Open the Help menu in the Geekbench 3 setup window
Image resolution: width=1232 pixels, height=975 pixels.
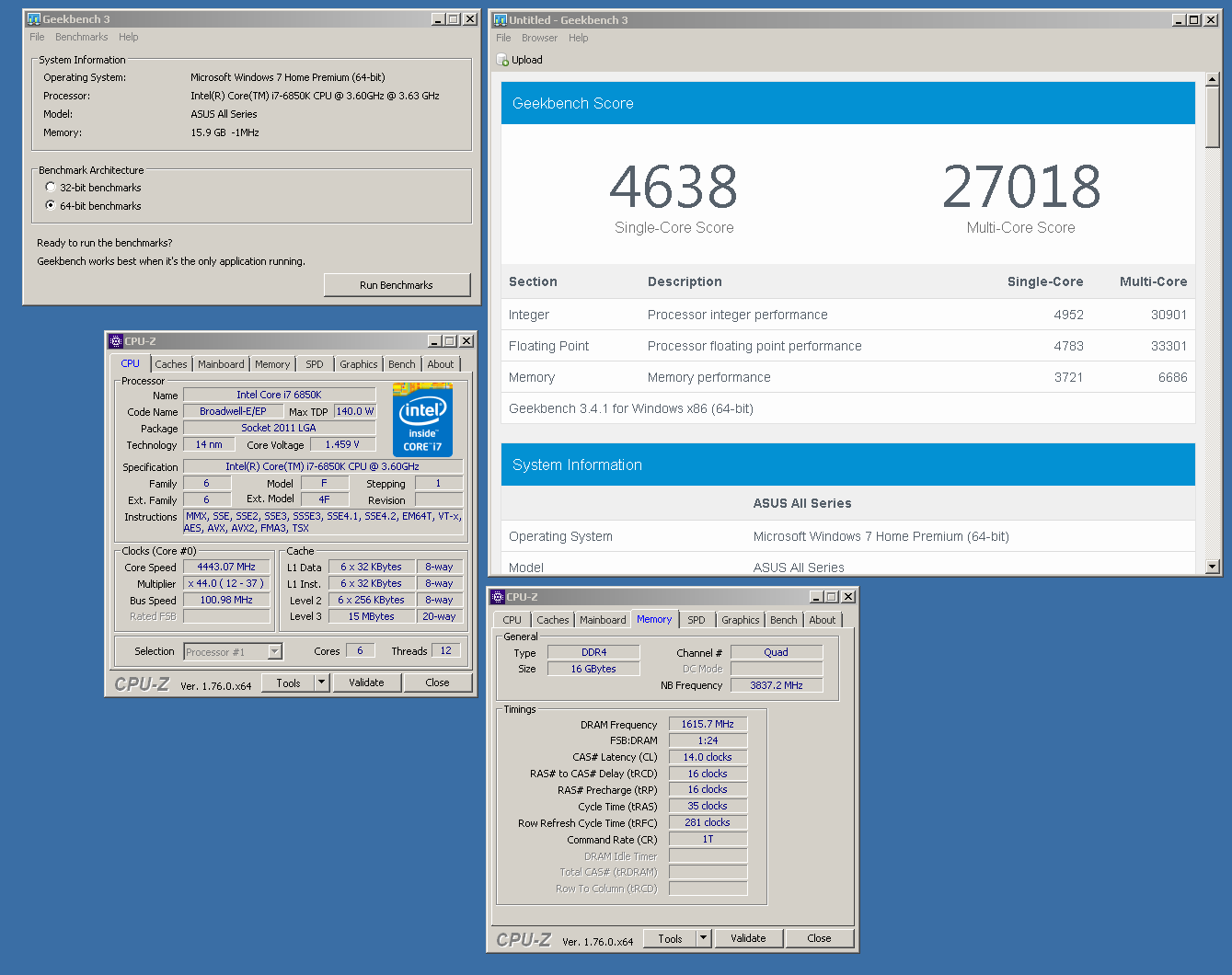[x=129, y=37]
